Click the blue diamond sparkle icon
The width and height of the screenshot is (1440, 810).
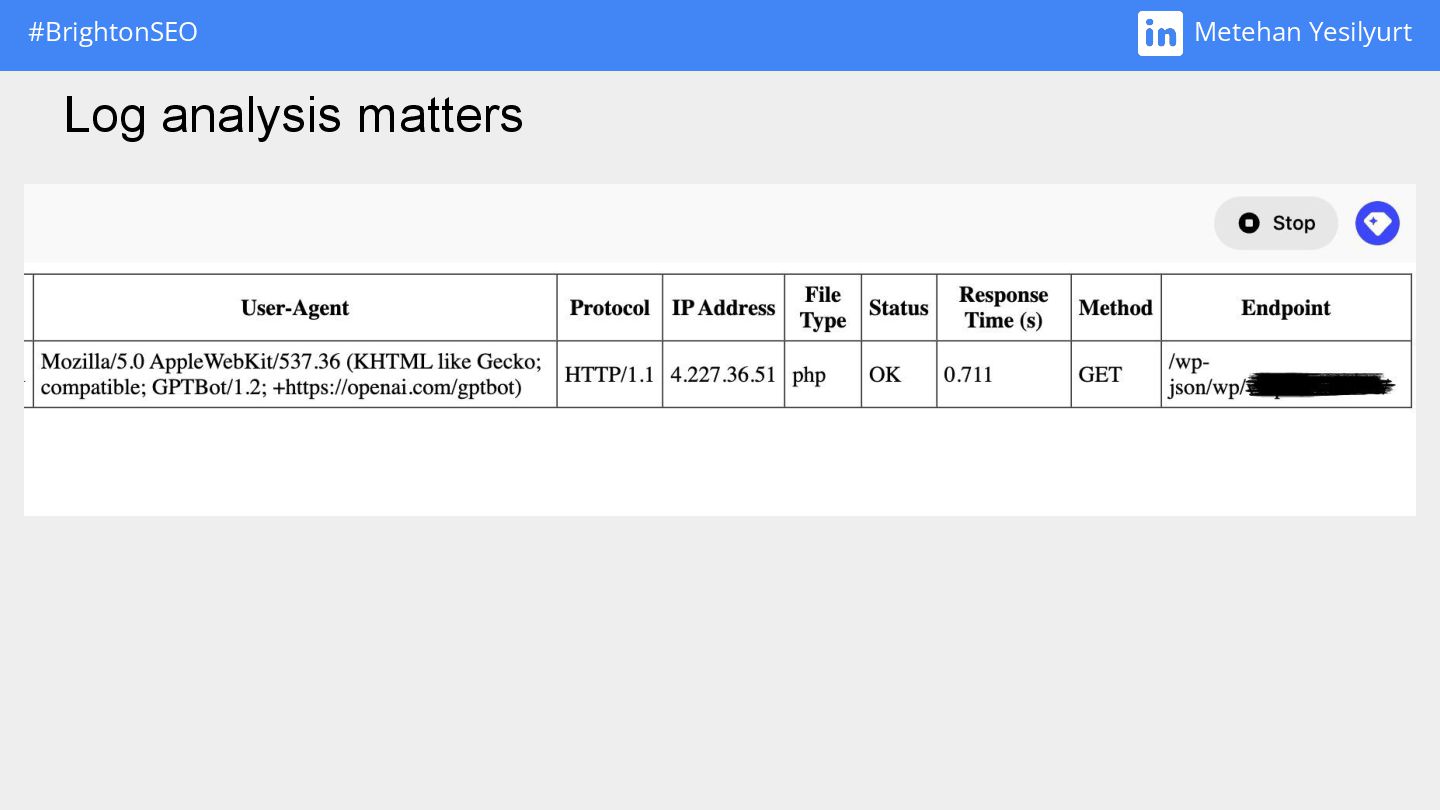coord(1377,223)
